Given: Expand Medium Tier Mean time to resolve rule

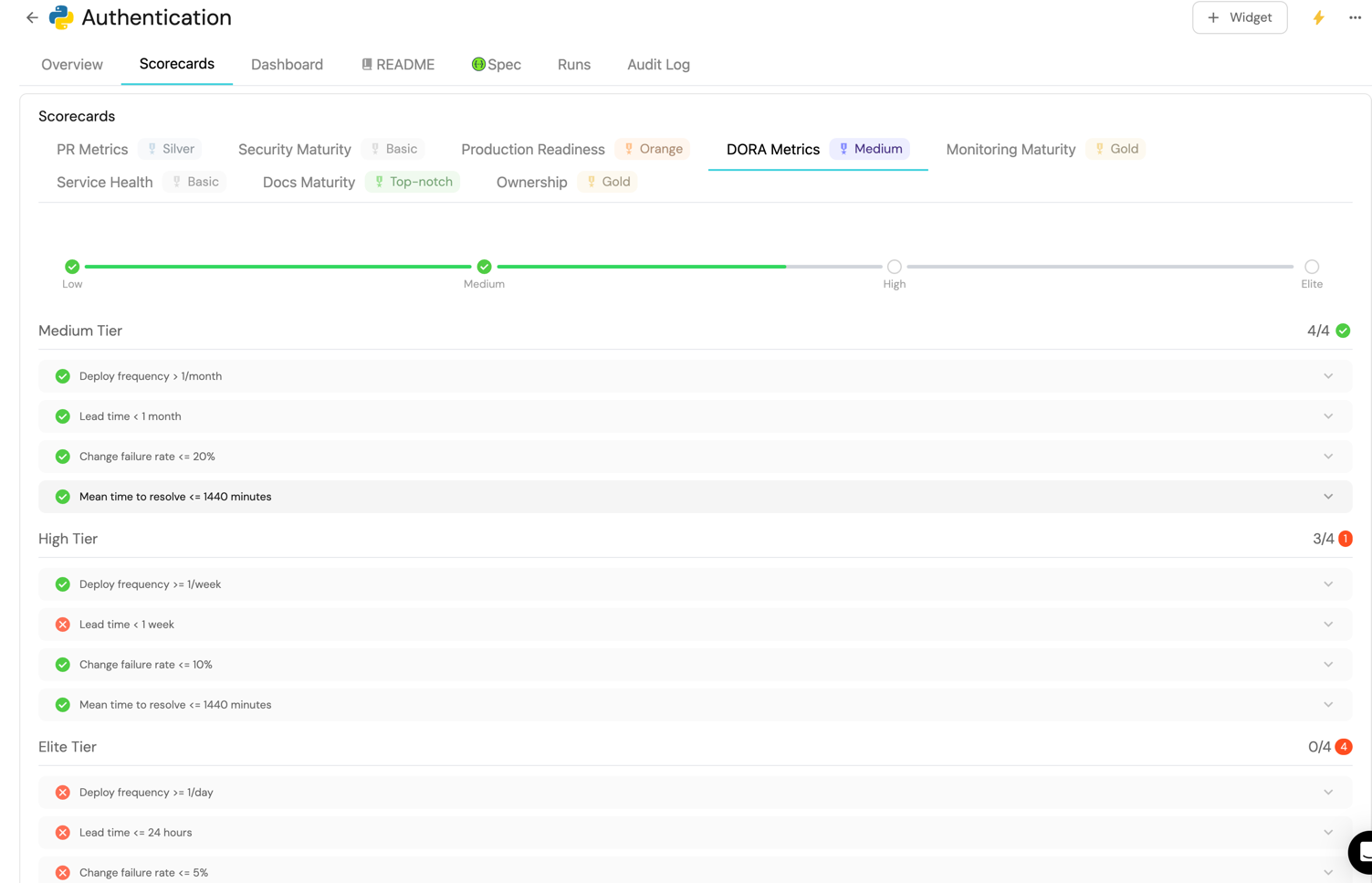Looking at the screenshot, I should coord(1328,497).
